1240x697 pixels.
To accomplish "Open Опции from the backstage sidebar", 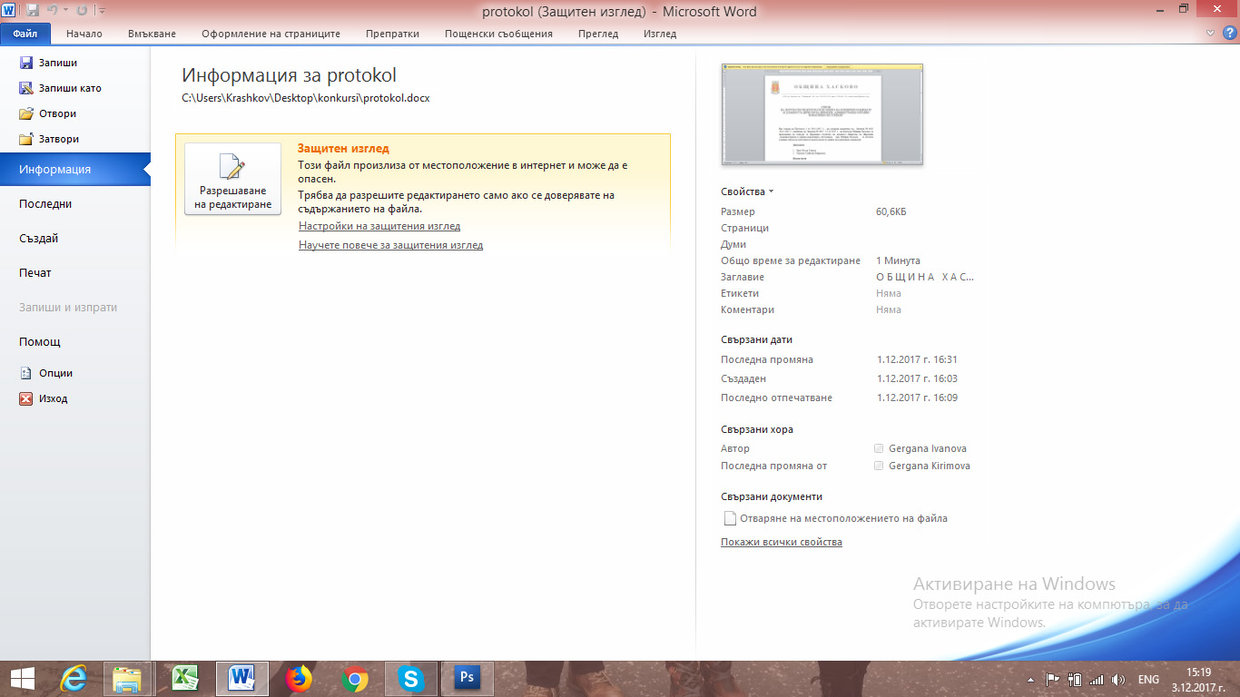I will click(55, 373).
